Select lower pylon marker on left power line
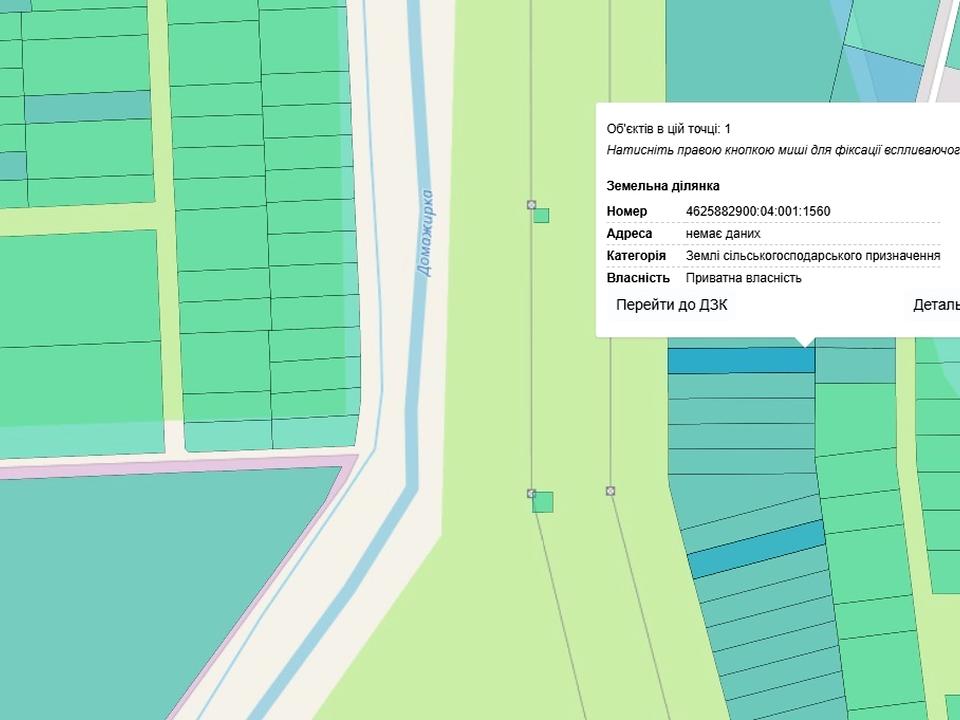This screenshot has width=960, height=720. (x=531, y=493)
